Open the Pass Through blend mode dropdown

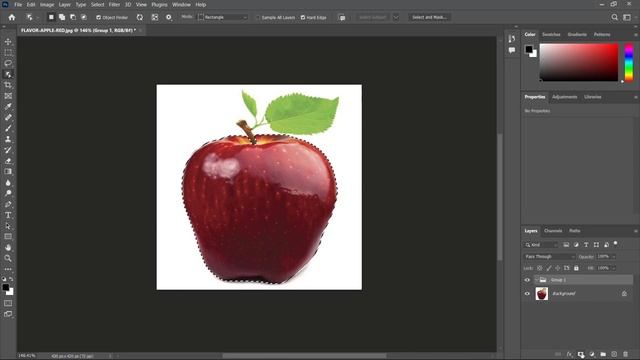pos(549,257)
